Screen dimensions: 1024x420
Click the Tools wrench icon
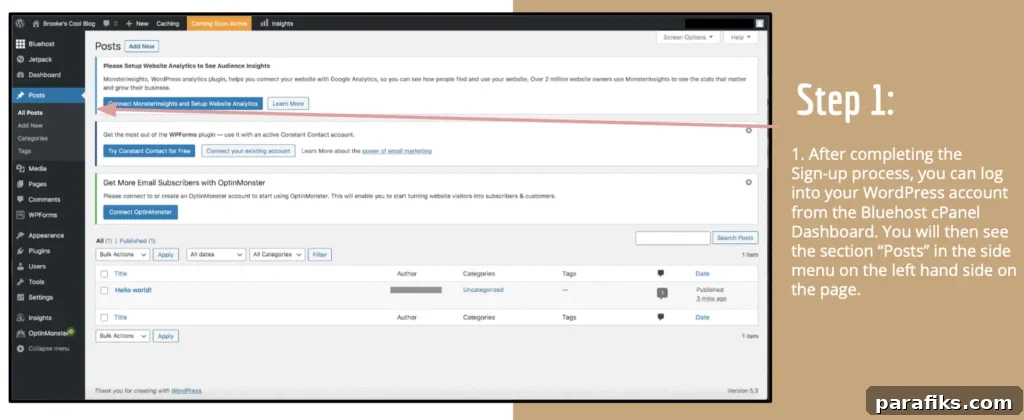(x=21, y=282)
